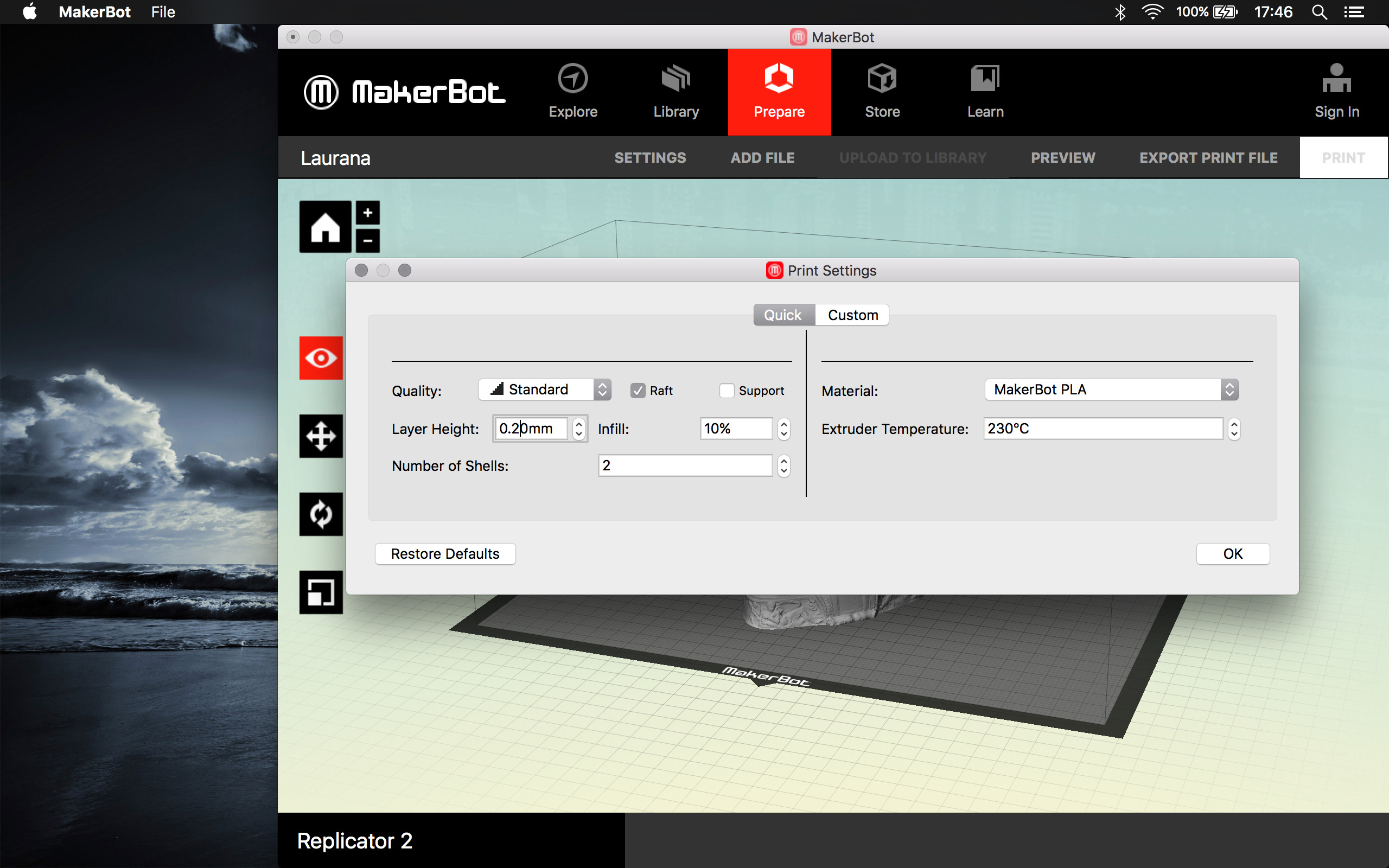Select the move tool with arrows

tap(321, 436)
